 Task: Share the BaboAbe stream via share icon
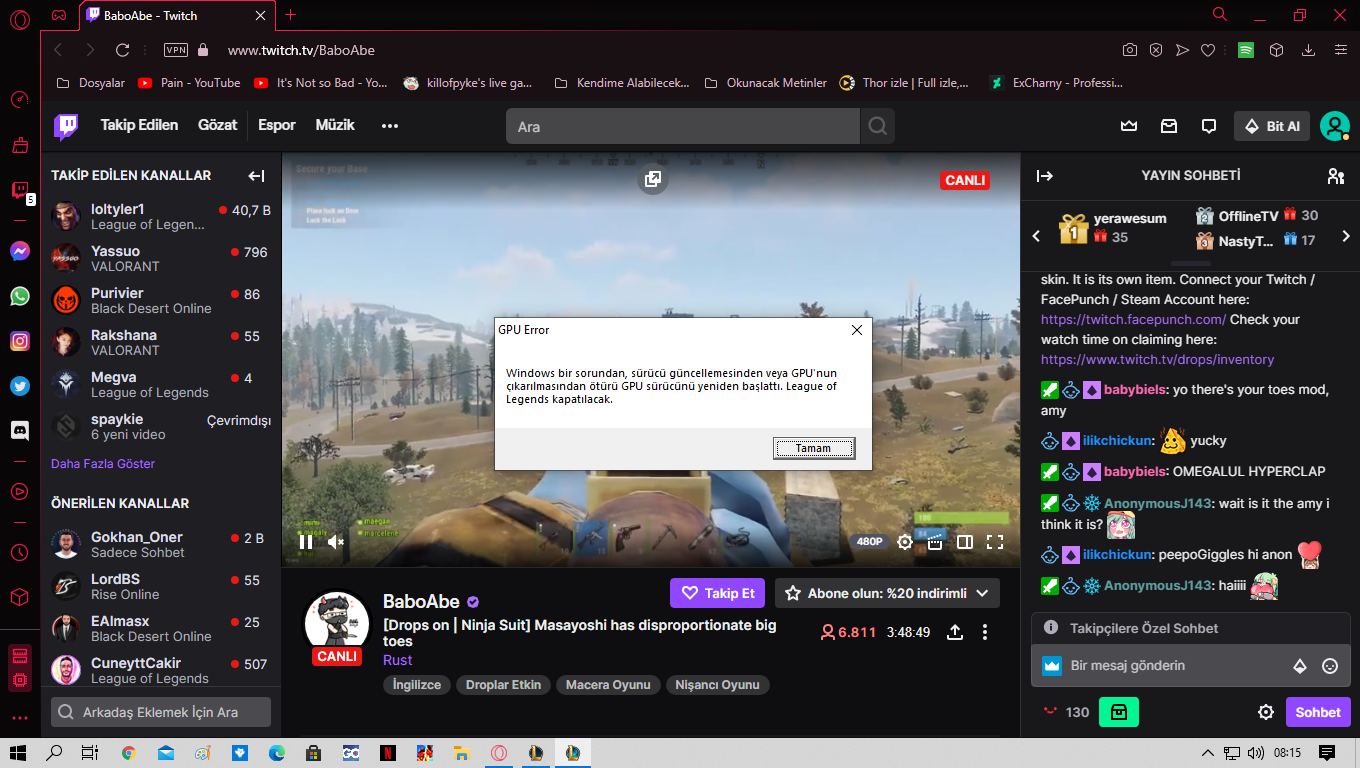[955, 632]
